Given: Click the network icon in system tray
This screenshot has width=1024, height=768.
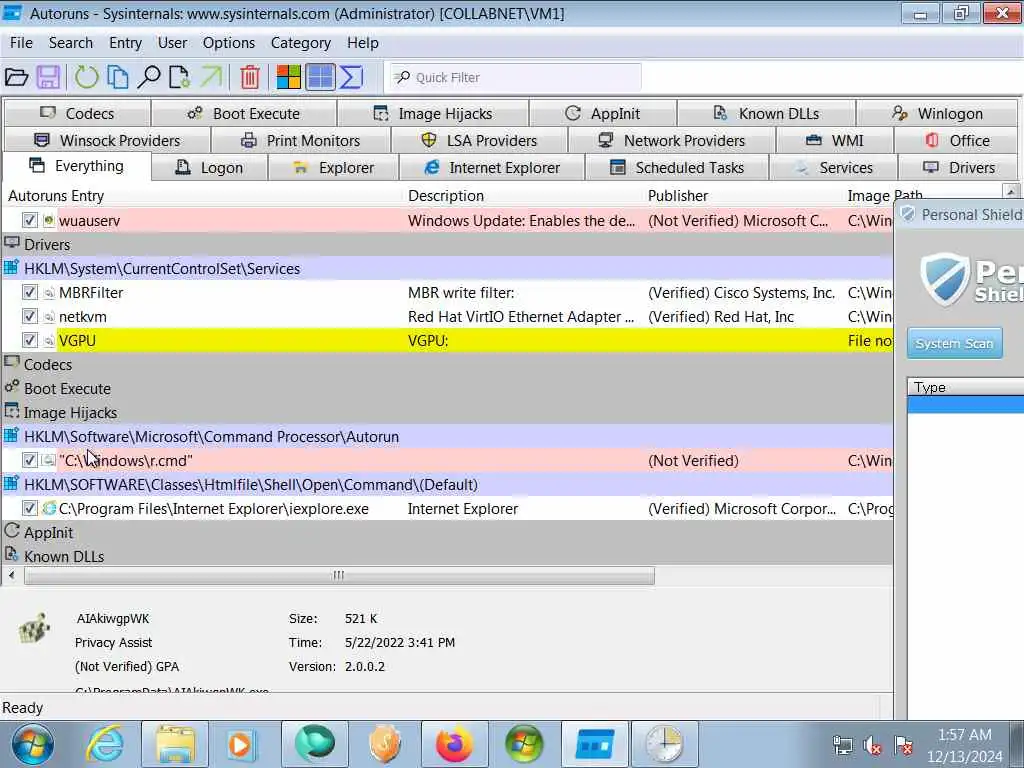Looking at the screenshot, I should (842, 745).
